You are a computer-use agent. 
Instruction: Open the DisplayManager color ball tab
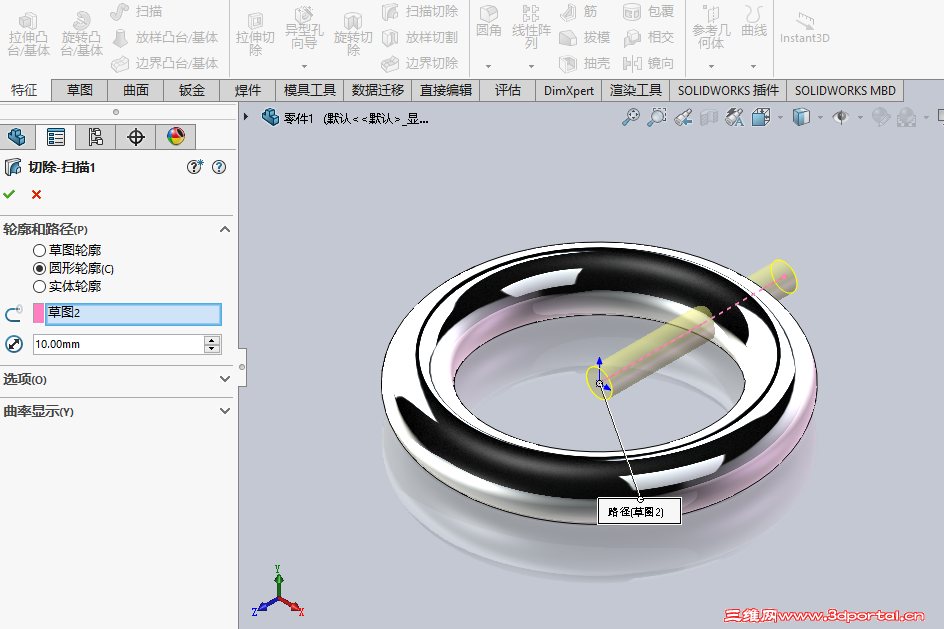[x=176, y=137]
